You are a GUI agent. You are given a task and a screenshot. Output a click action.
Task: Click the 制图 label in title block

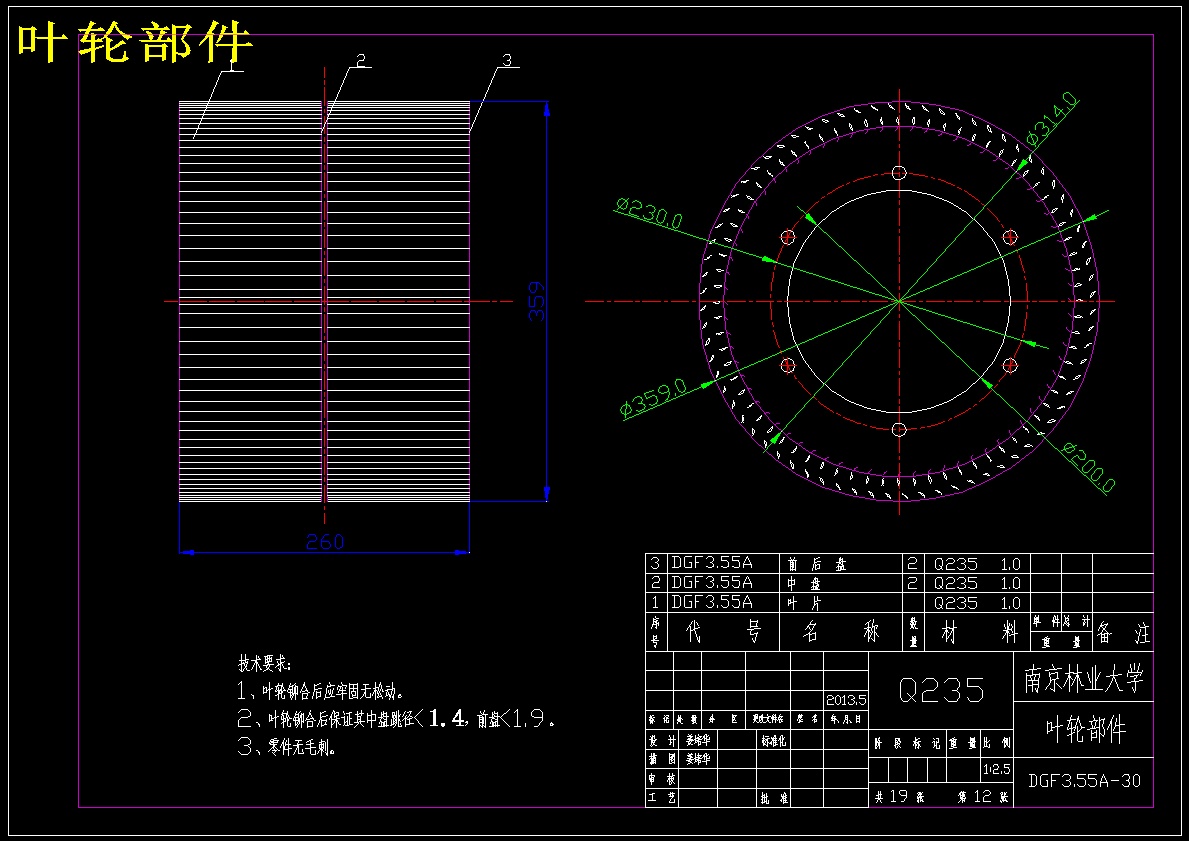coord(661,759)
